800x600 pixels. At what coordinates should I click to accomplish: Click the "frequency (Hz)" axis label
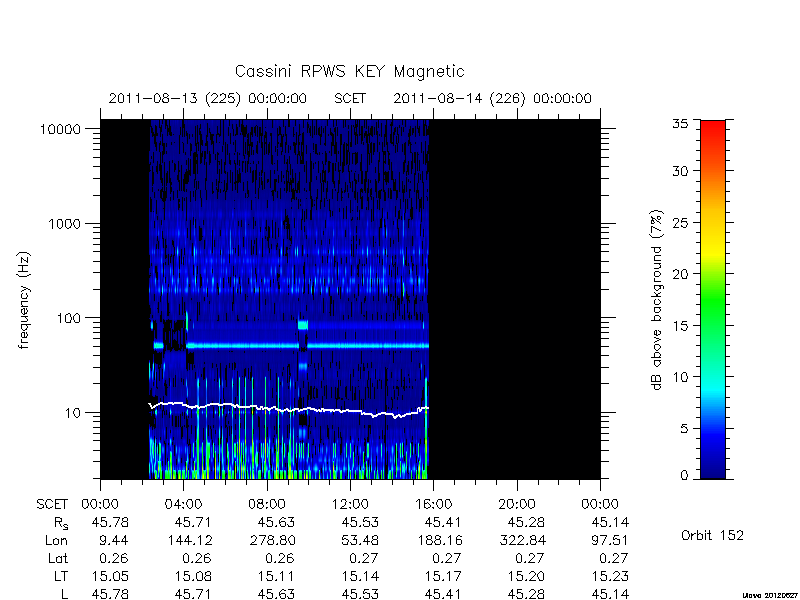[24, 300]
